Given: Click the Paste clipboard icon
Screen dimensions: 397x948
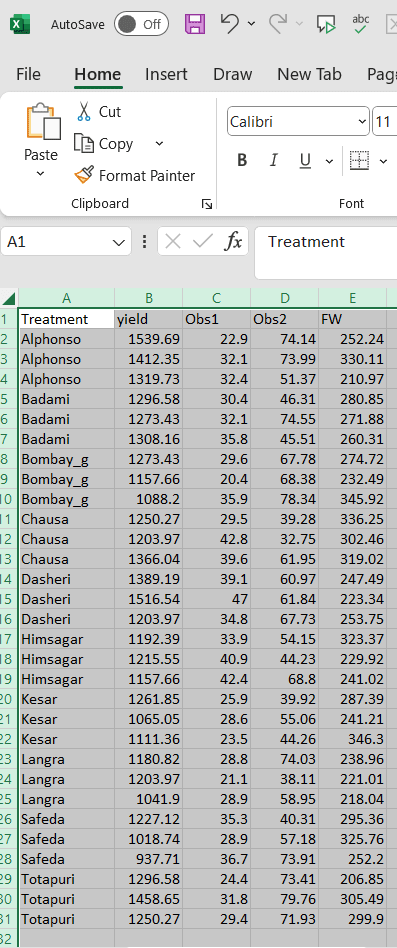Looking at the screenshot, I should pos(43,122).
